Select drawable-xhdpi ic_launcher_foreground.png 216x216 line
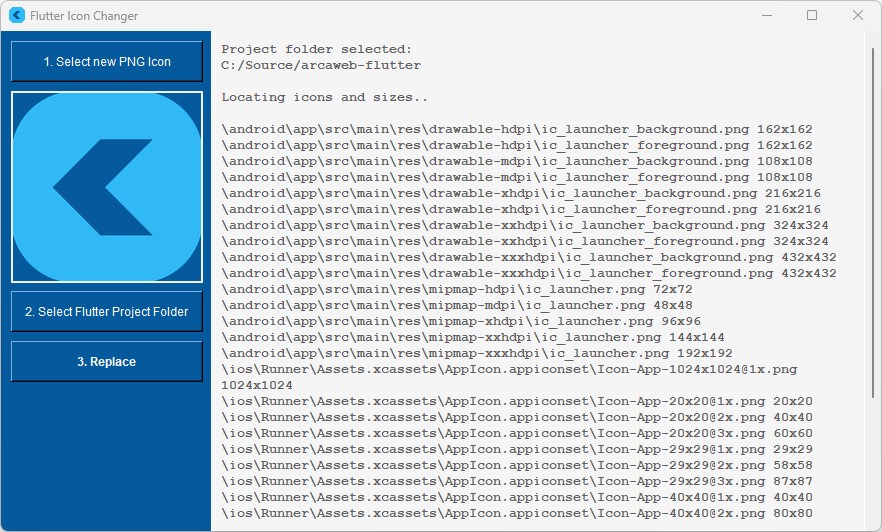 click(521, 209)
